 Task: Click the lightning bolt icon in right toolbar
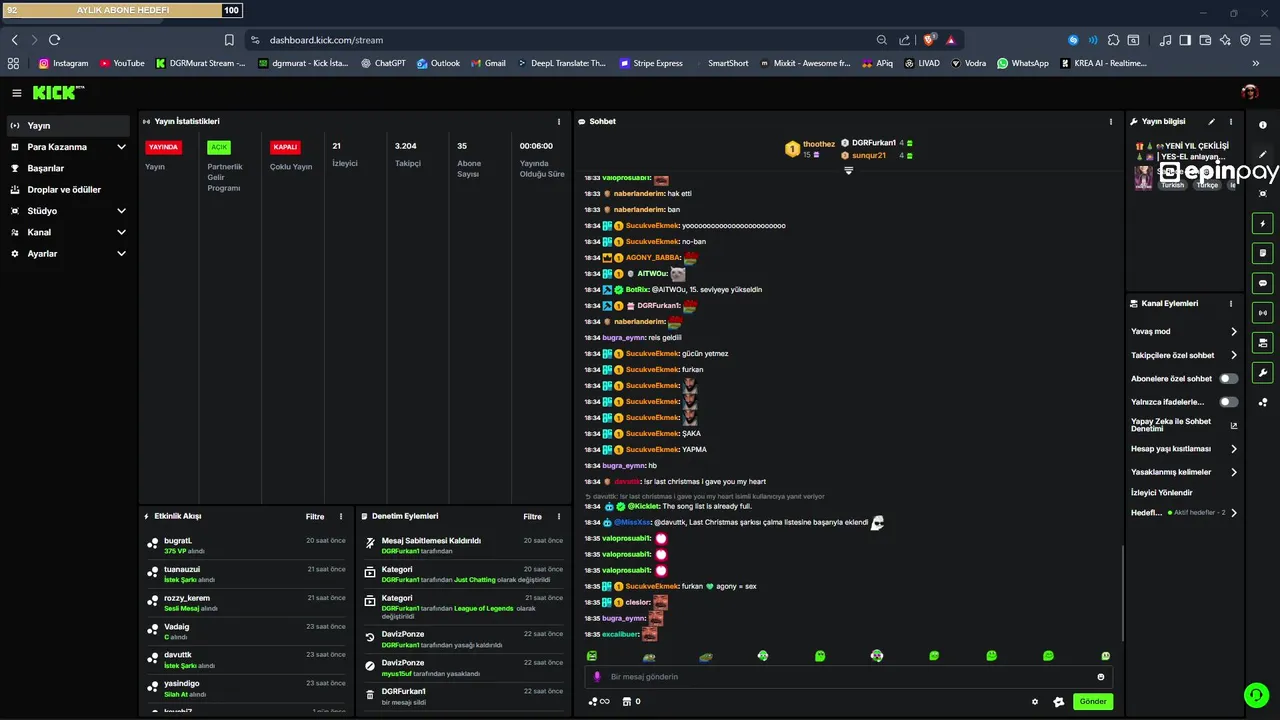point(1263,223)
